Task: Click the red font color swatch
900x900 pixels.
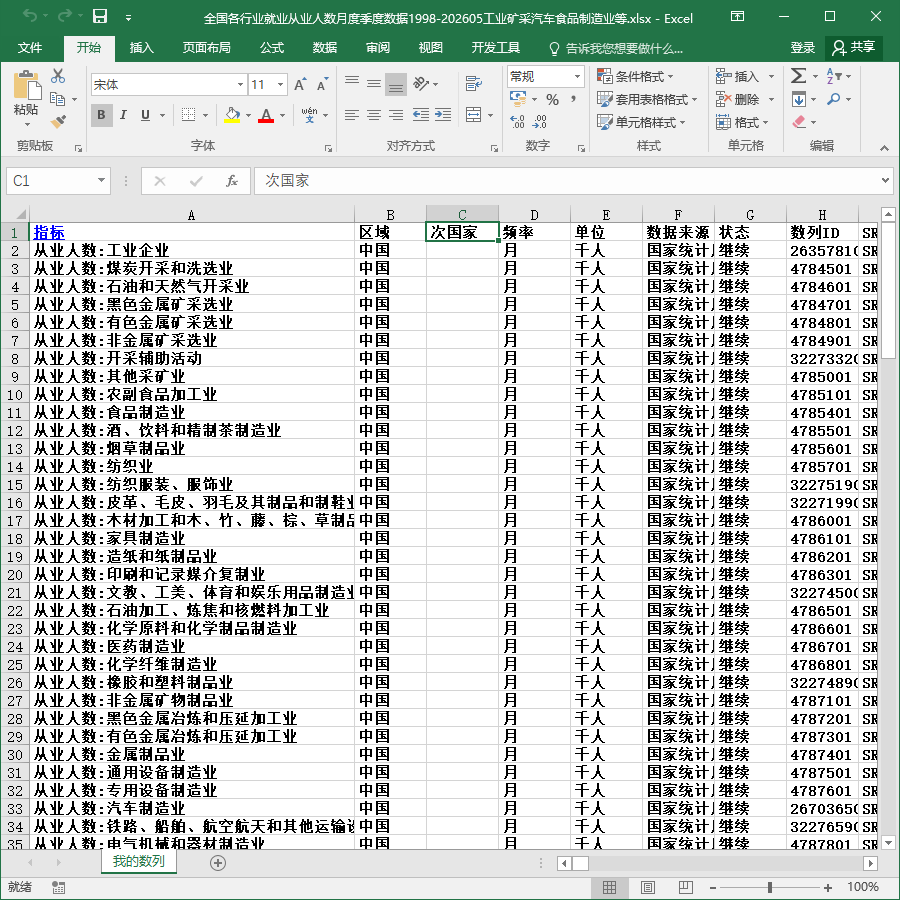Action: [266, 115]
